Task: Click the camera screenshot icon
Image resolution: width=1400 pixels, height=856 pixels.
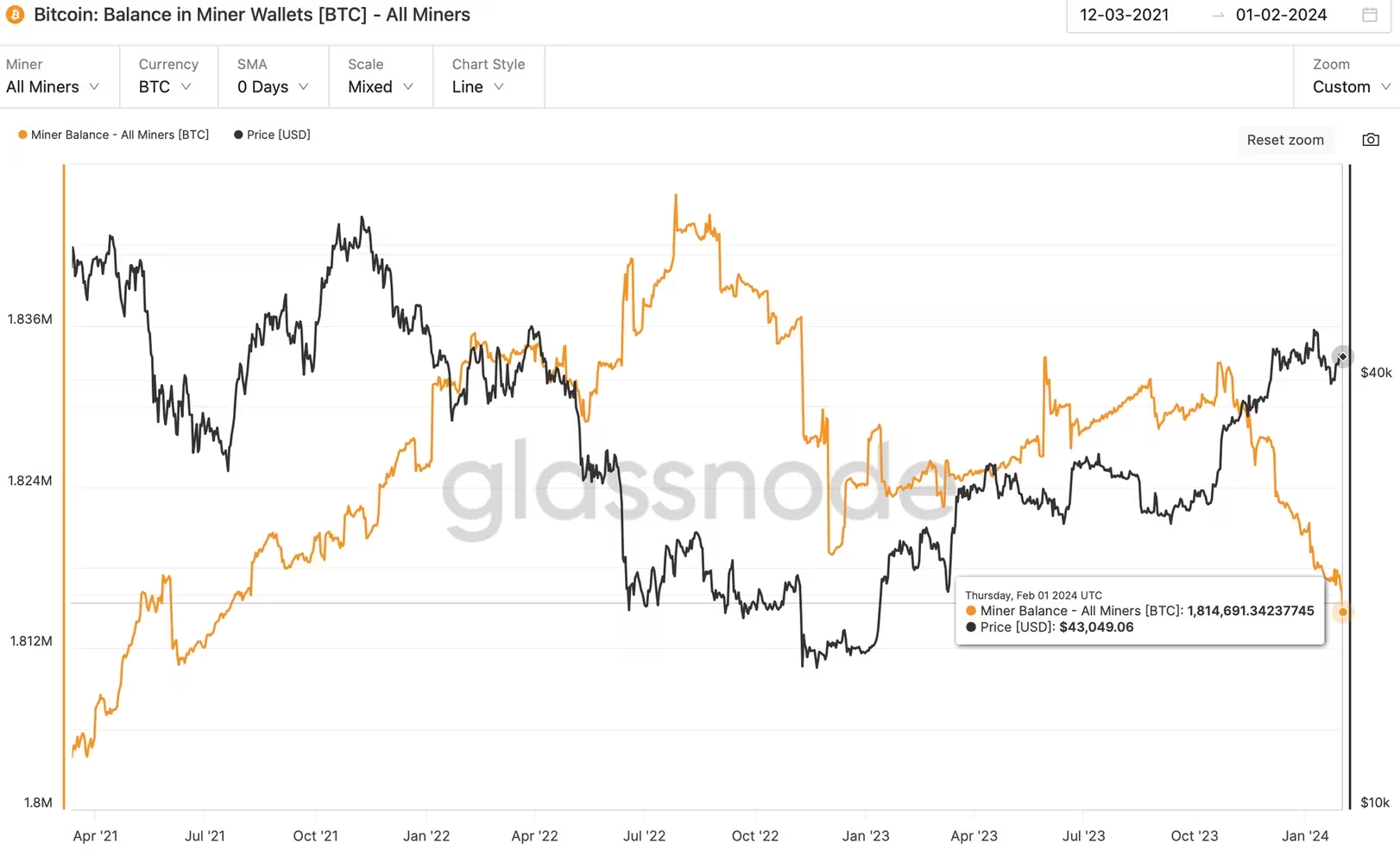Action: point(1371,140)
